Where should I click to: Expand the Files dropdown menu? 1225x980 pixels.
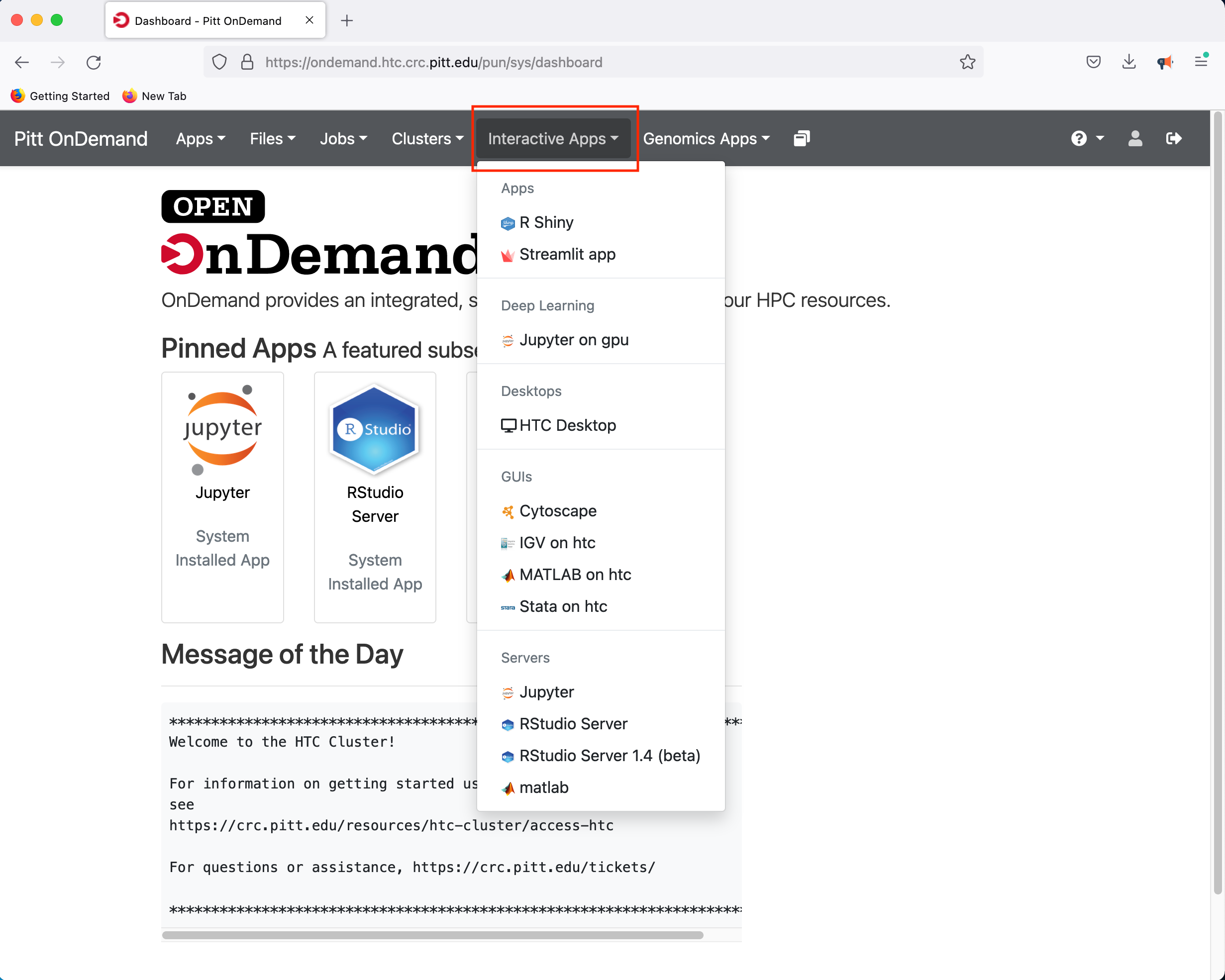pyautogui.click(x=272, y=138)
